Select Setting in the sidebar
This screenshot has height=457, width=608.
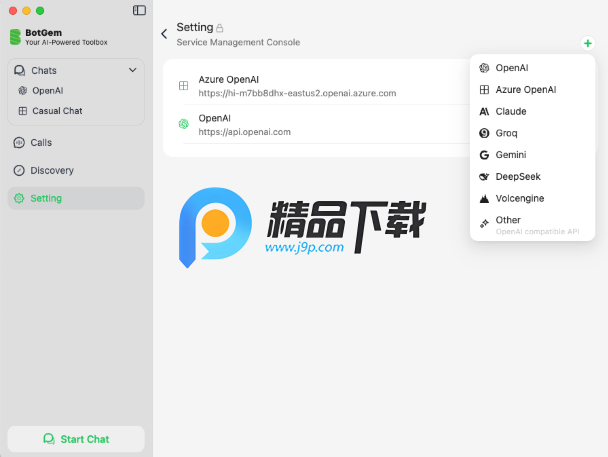[76, 198]
